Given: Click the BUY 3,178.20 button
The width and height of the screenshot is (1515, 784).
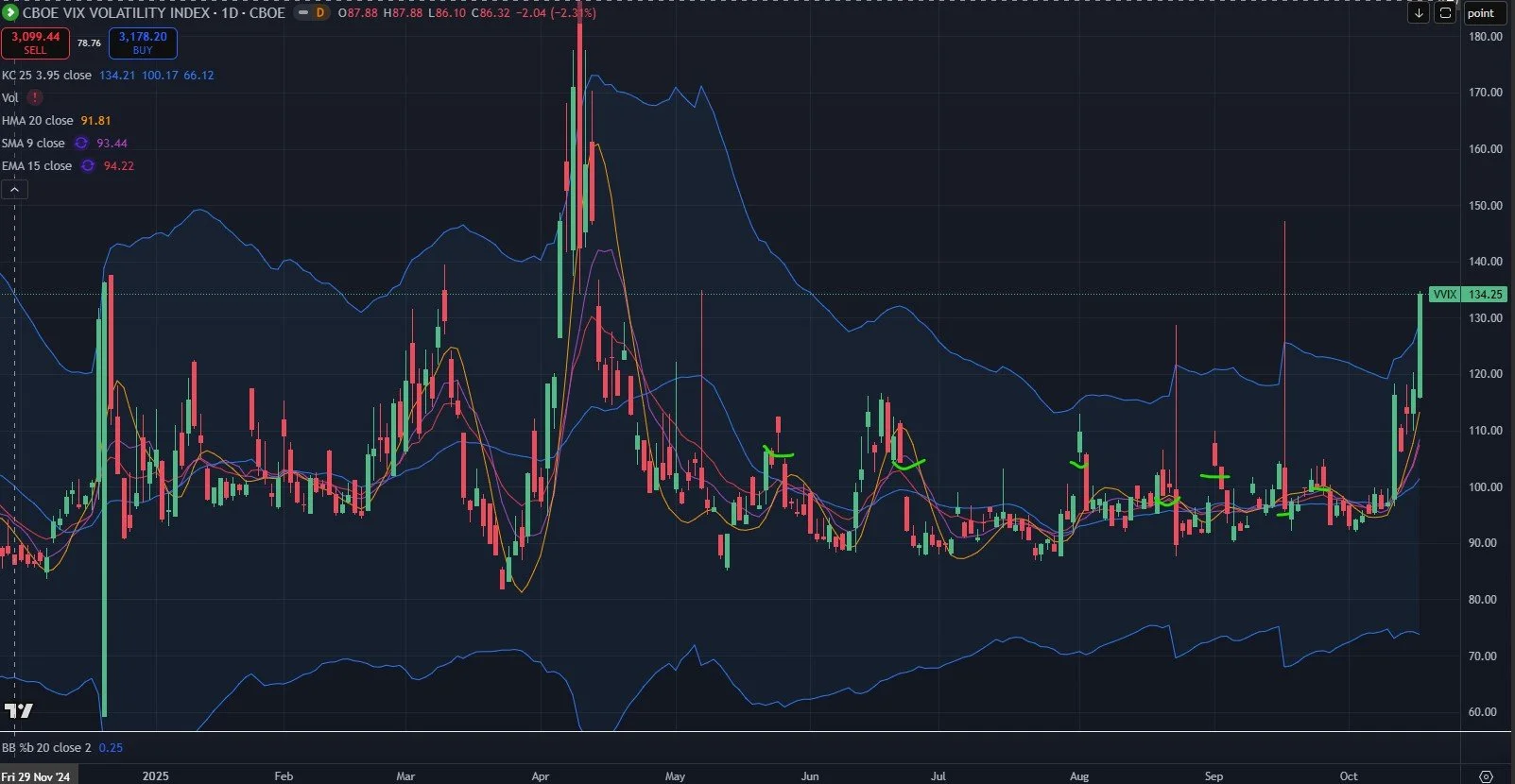Looking at the screenshot, I should point(143,43).
